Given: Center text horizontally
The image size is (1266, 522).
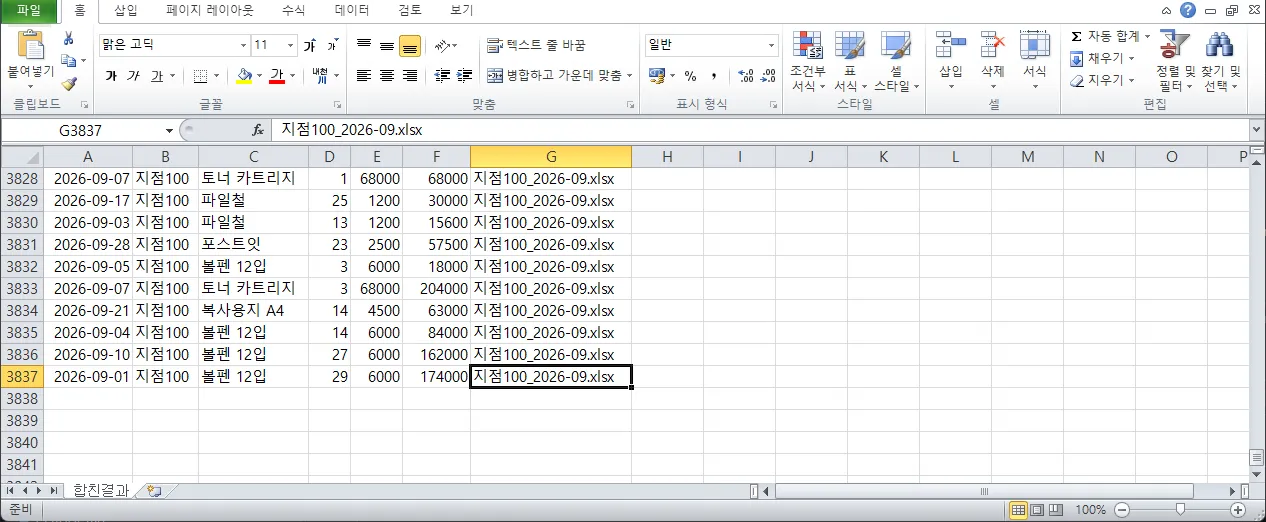Looking at the screenshot, I should (x=387, y=76).
